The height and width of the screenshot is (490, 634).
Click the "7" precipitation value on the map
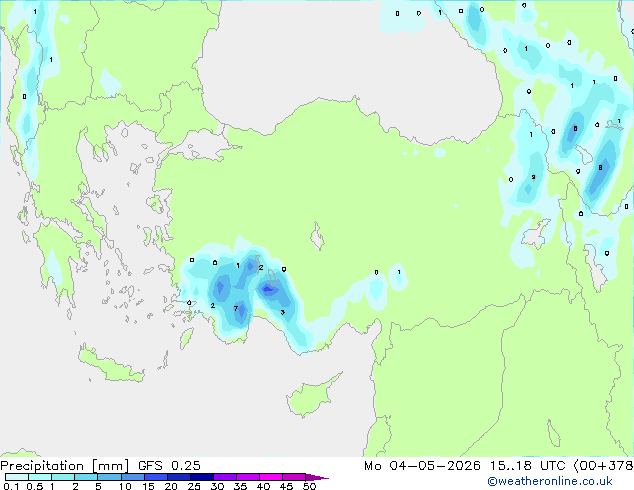tap(236, 308)
